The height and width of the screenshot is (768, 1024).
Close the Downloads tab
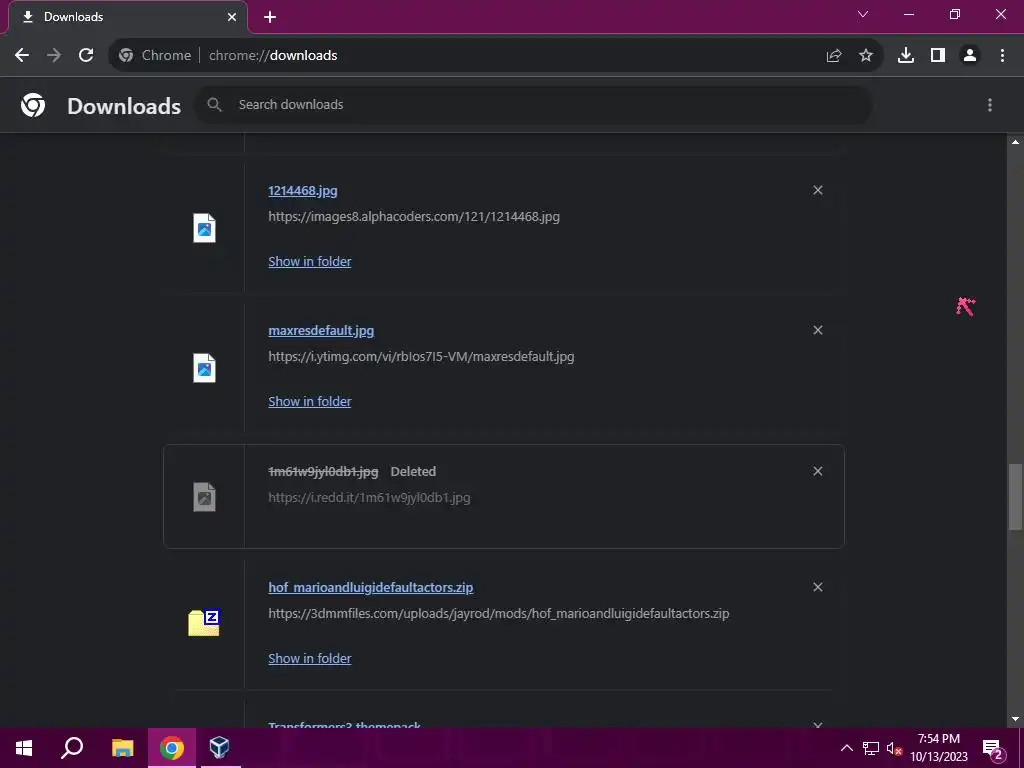pyautogui.click(x=232, y=17)
